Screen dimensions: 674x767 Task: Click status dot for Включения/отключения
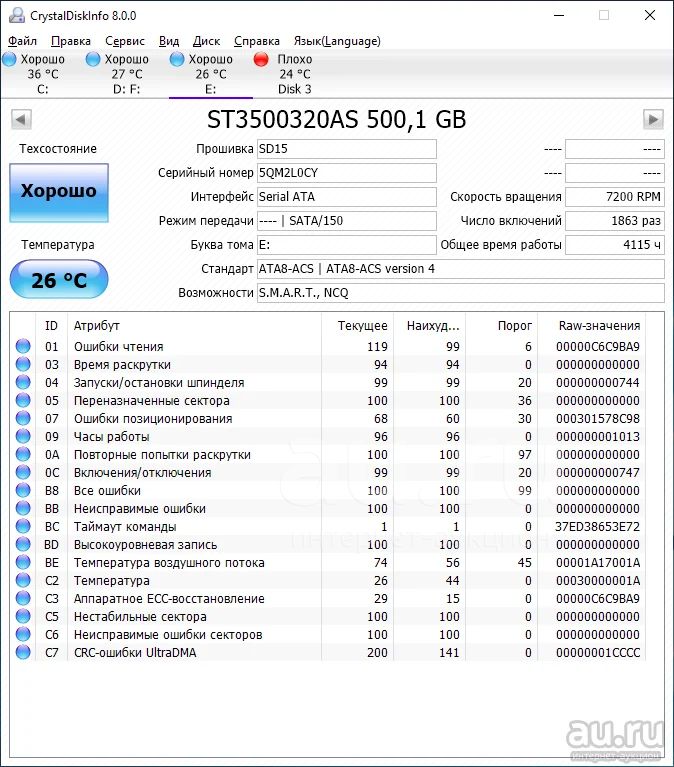pyautogui.click(x=23, y=473)
